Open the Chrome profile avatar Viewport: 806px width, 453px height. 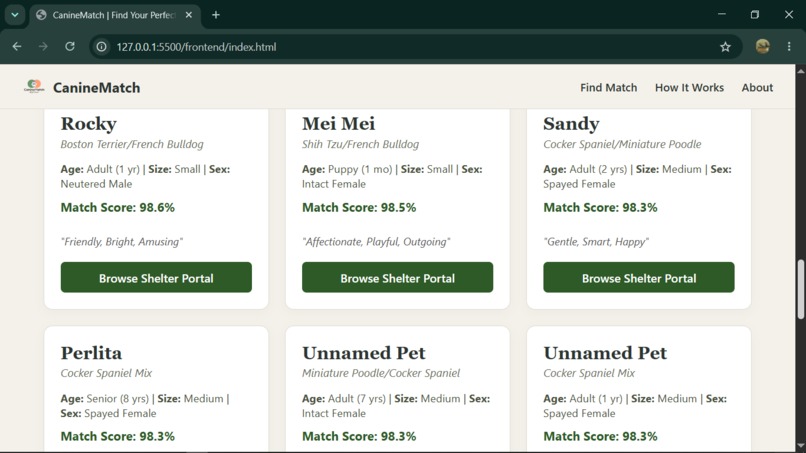763,47
